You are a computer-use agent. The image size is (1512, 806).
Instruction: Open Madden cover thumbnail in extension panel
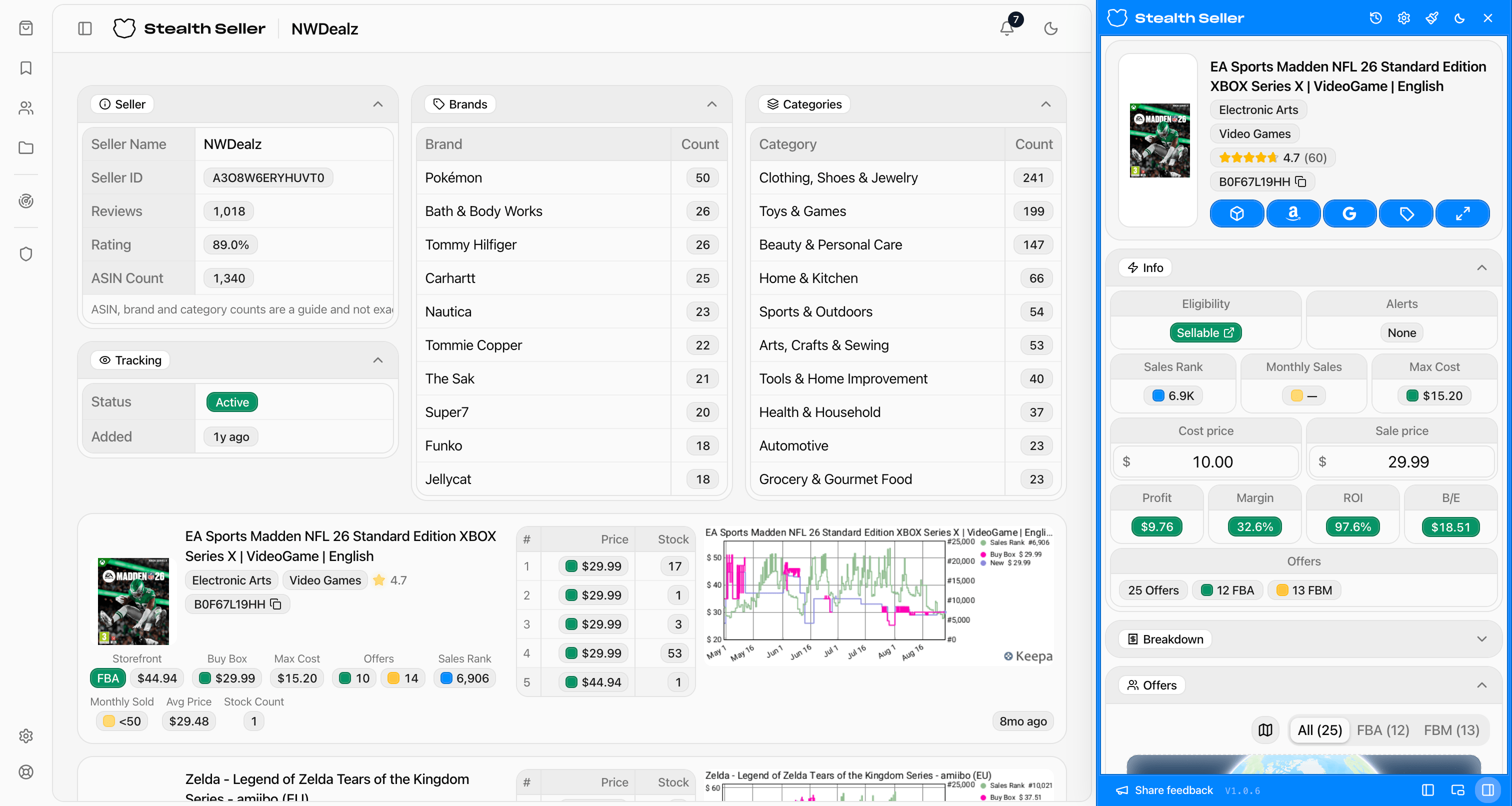[x=1160, y=140]
